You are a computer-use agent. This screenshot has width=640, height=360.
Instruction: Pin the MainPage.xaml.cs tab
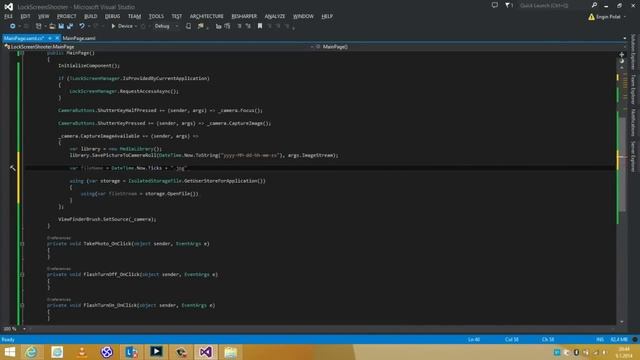[50, 38]
